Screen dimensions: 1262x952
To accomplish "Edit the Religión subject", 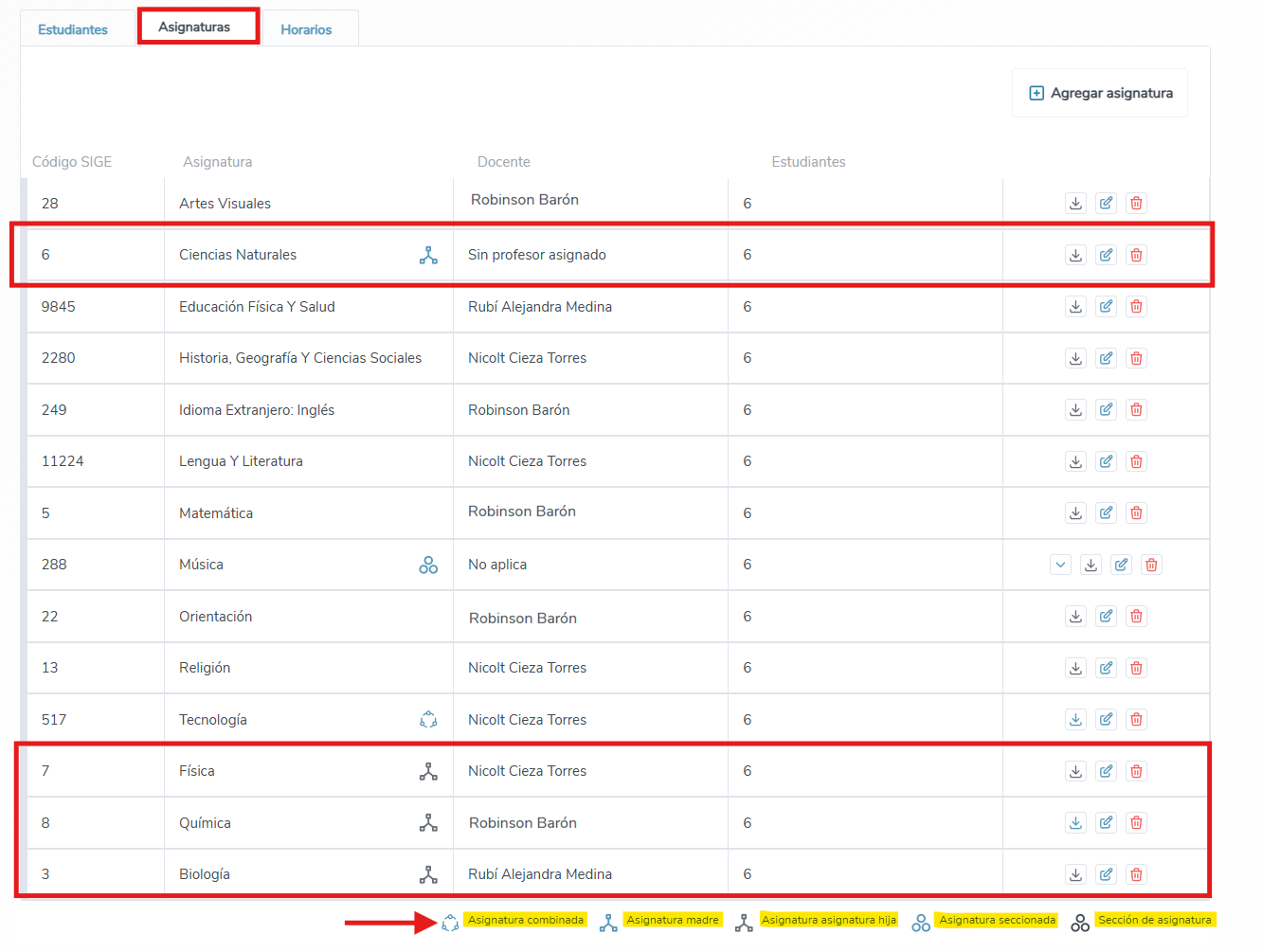I will click(1106, 668).
